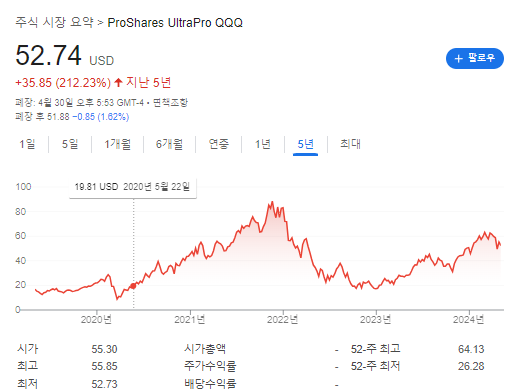
Task: Switch to the 6개월 range tab
Action: 169,144
